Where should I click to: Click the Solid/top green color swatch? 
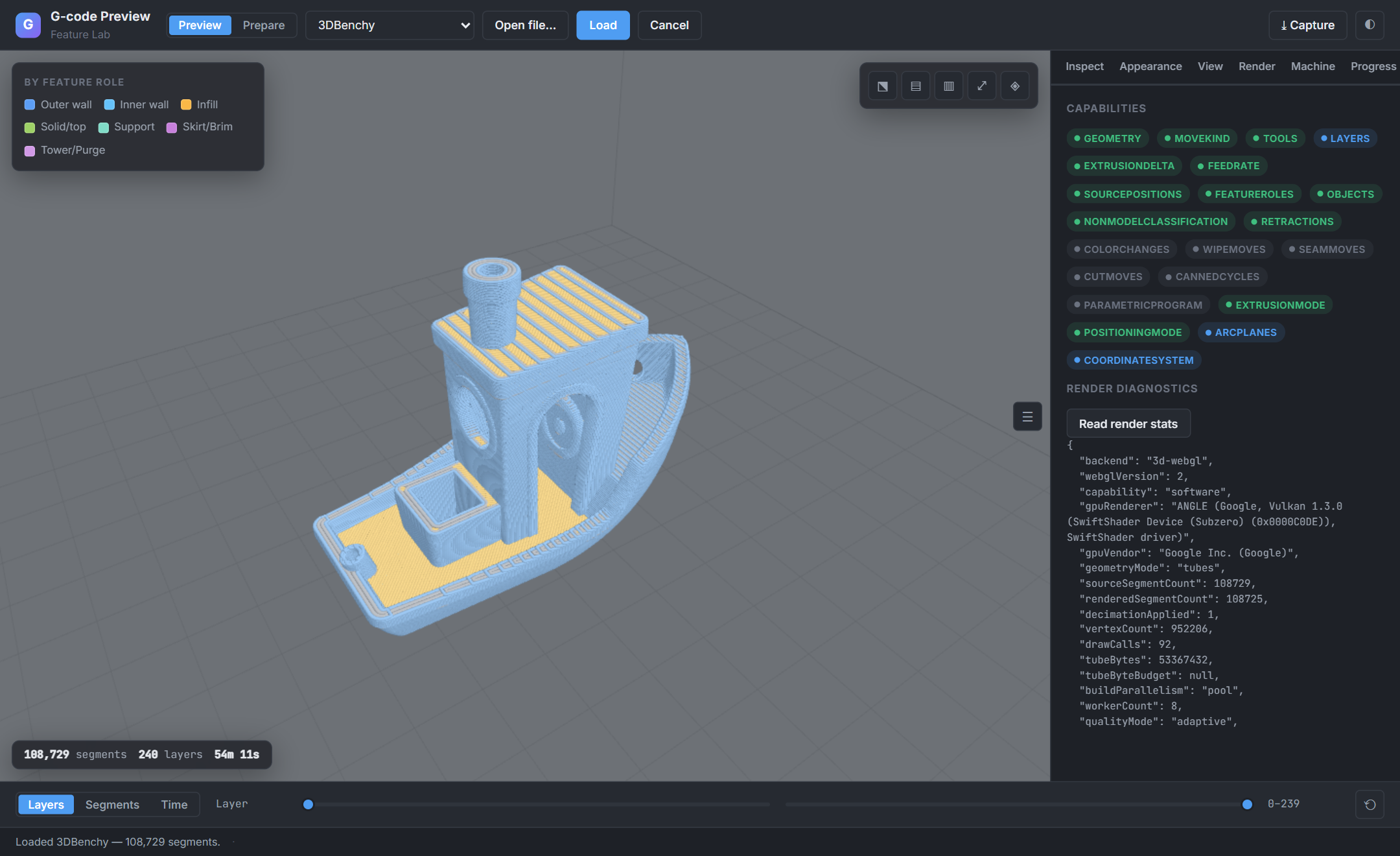coord(29,127)
